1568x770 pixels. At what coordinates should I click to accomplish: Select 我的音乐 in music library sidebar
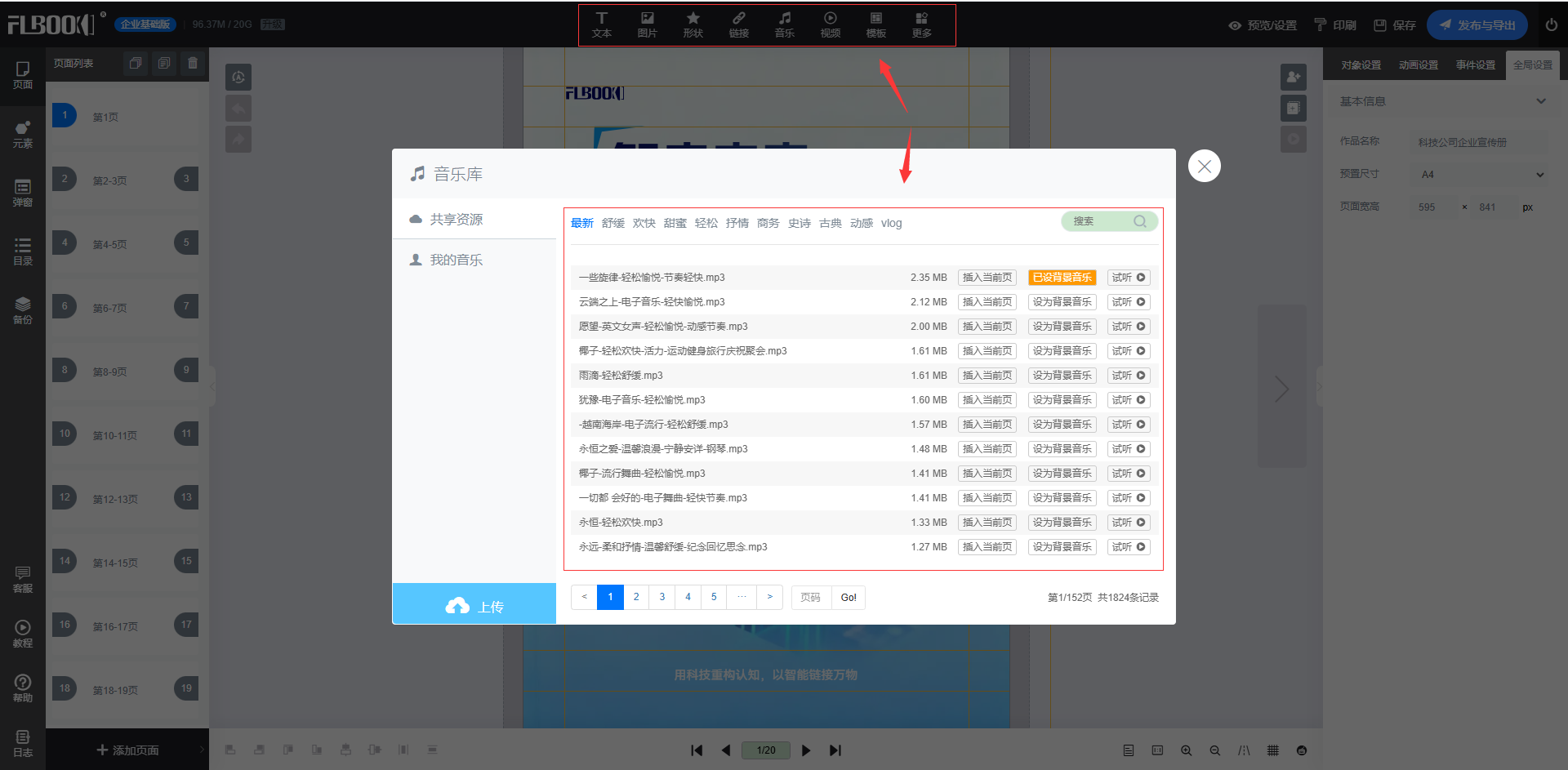tap(456, 260)
